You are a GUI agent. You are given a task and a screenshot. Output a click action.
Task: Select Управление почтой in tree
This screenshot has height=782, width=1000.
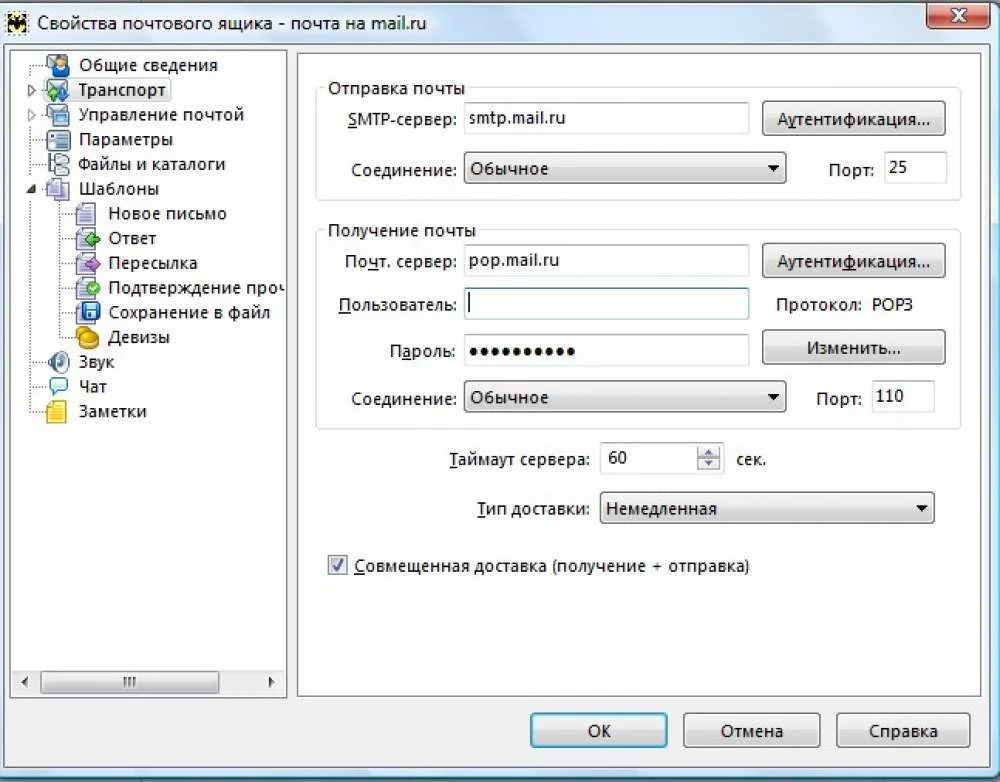click(x=161, y=115)
